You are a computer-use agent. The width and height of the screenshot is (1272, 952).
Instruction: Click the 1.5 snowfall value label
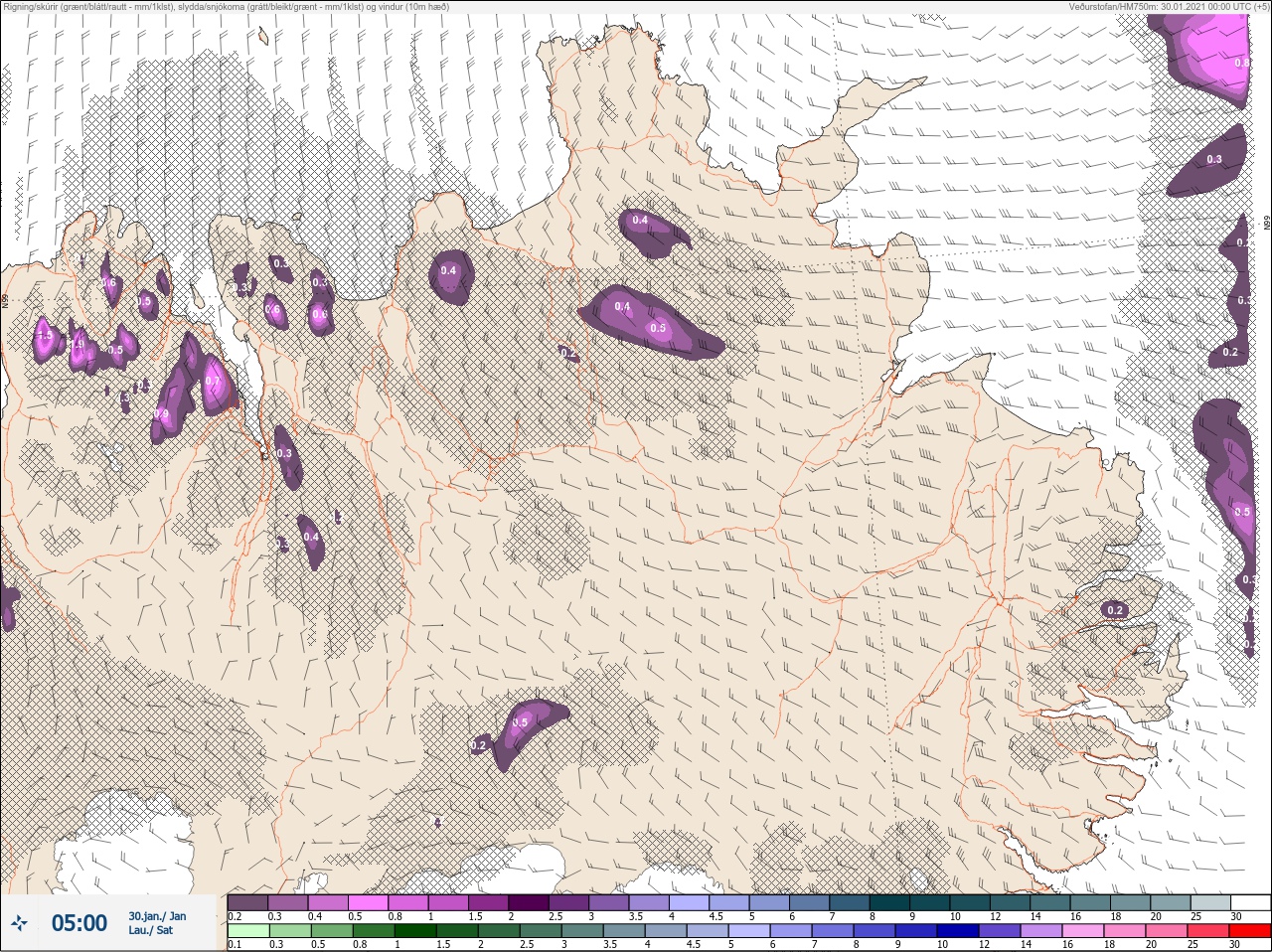(x=44, y=337)
